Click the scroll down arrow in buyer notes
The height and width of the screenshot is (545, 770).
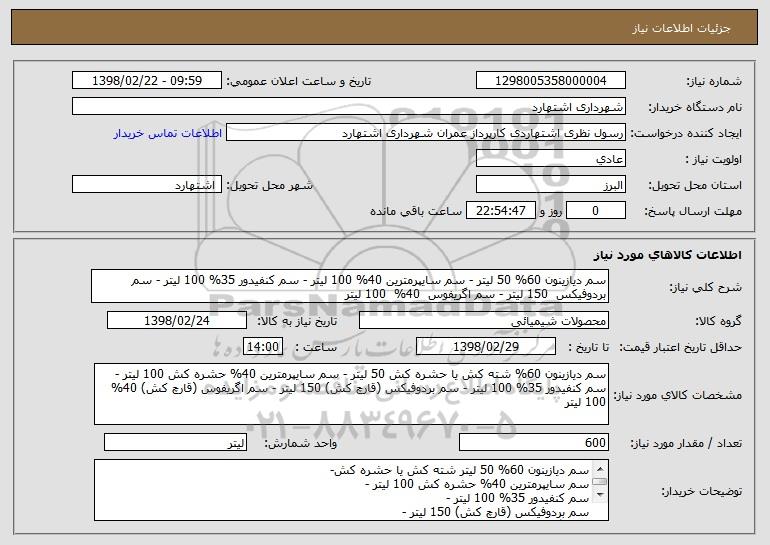coord(600,495)
